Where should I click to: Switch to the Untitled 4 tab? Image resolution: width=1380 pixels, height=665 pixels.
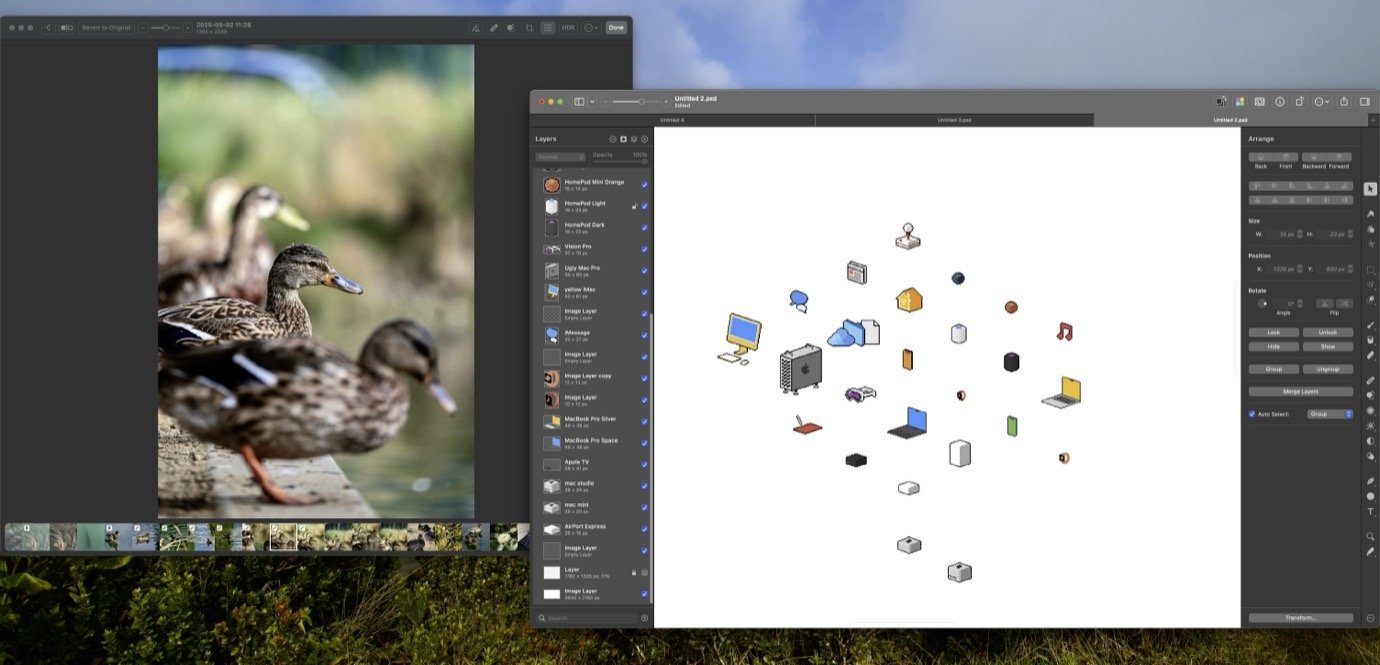672,120
